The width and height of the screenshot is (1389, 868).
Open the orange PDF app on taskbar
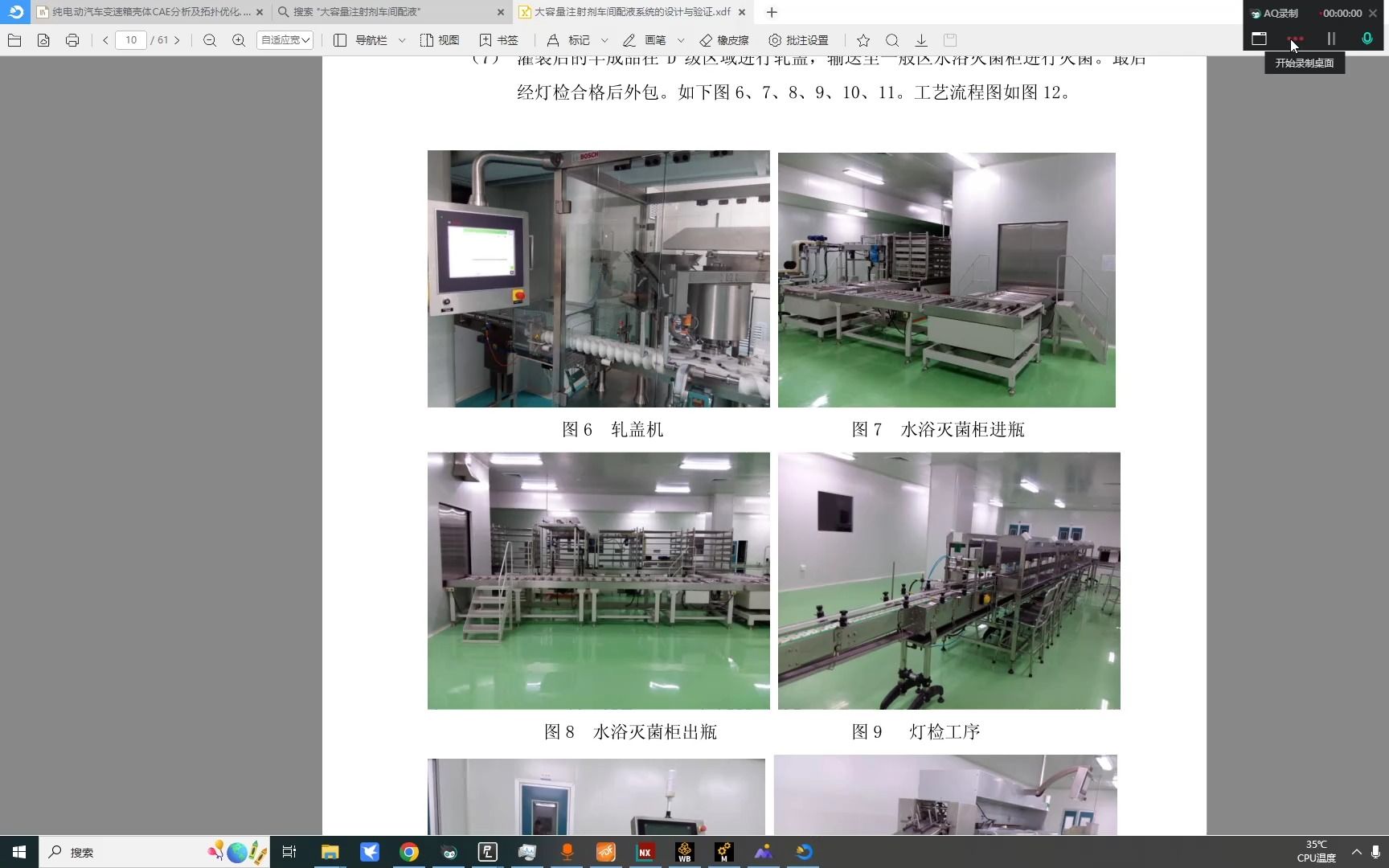coord(606,852)
